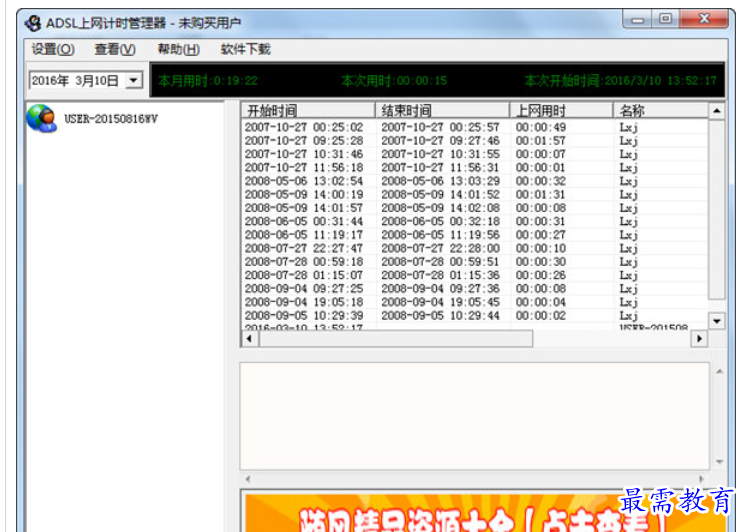Maximize the ADSL manager window
The height and width of the screenshot is (532, 742).
click(x=665, y=19)
